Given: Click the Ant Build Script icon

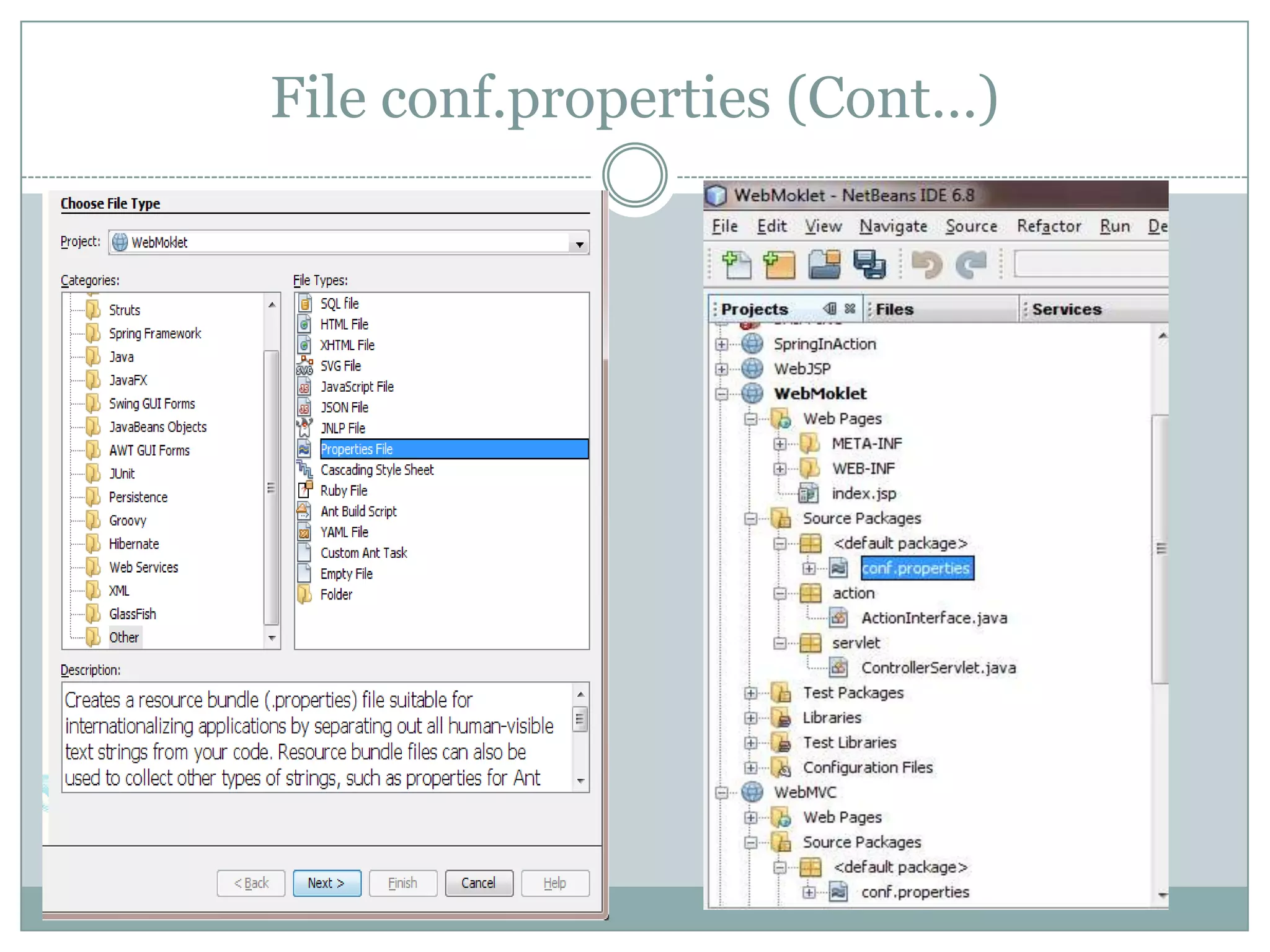Looking at the screenshot, I should 304,511.
